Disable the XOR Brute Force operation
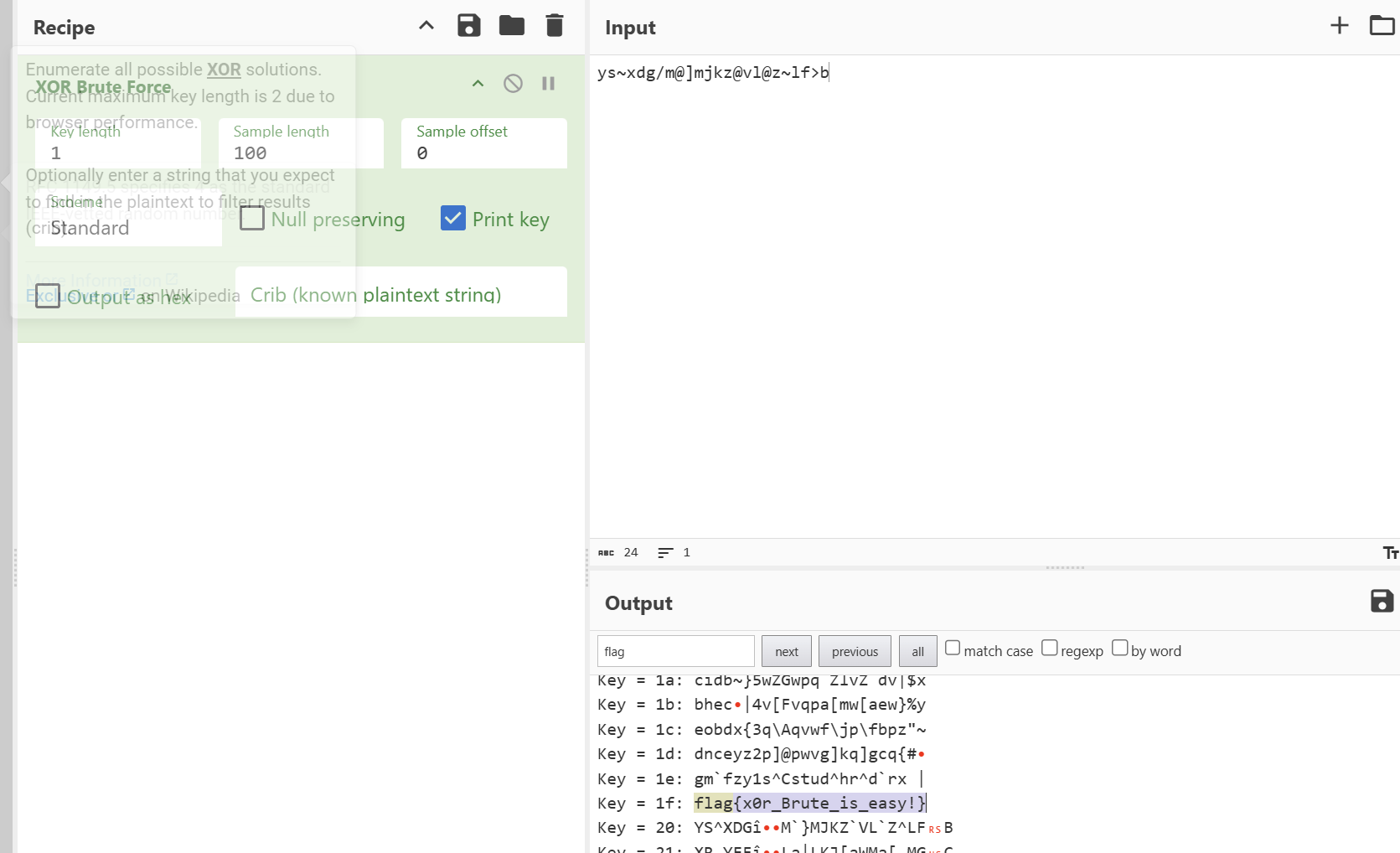The width and height of the screenshot is (1400, 853). tap(513, 83)
